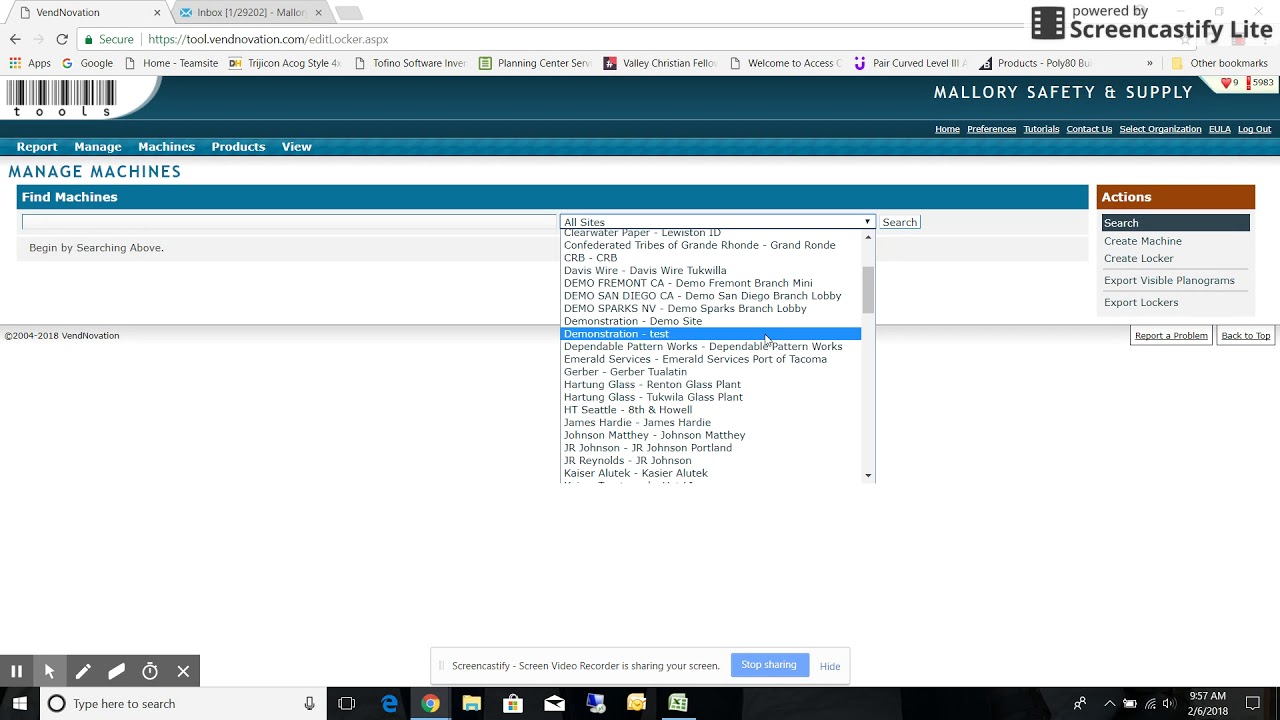The height and width of the screenshot is (720, 1280).
Task: Click the Search button beside the sites dropdown
Action: click(x=899, y=222)
